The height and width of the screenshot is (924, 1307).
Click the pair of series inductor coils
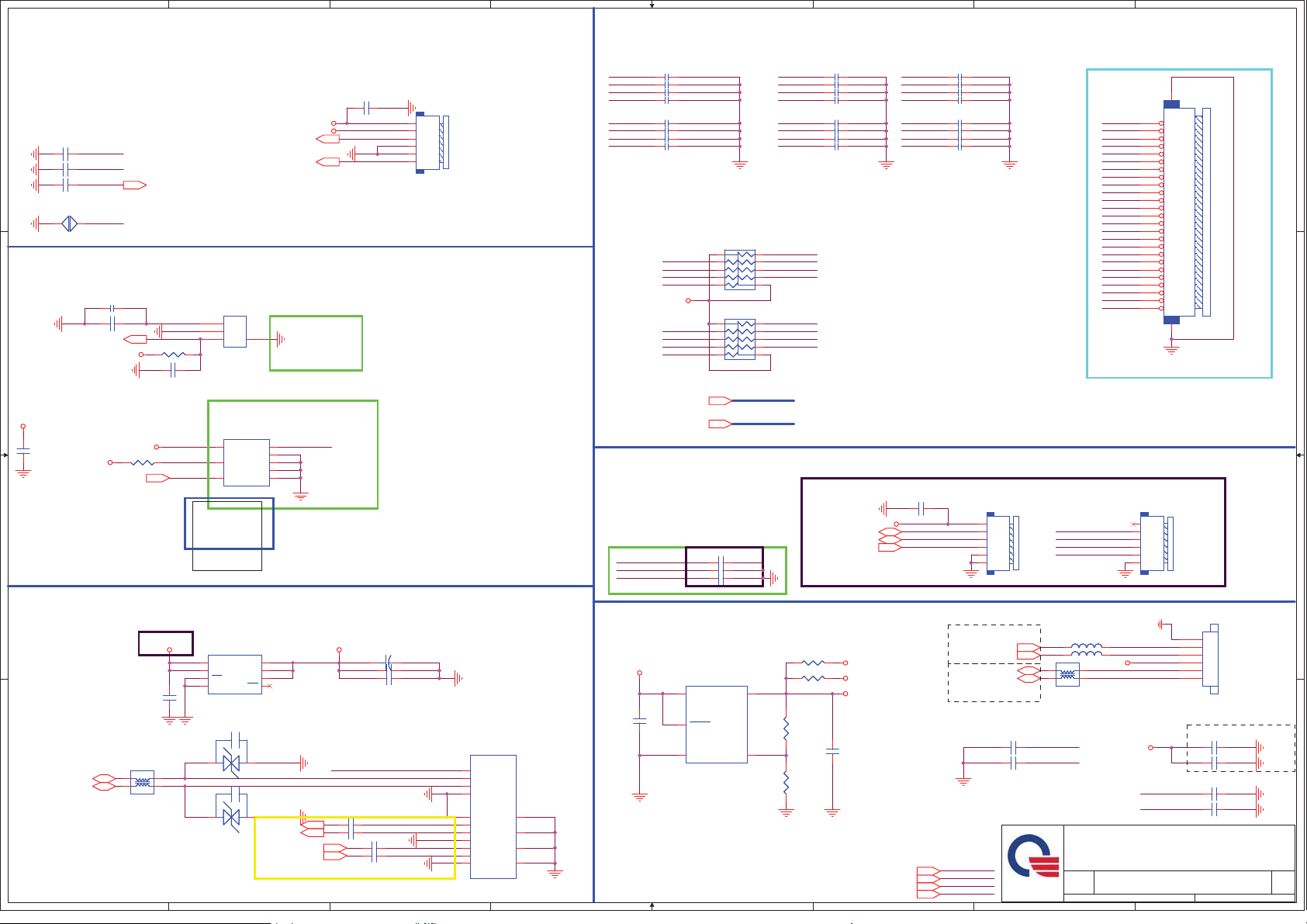tap(1086, 650)
